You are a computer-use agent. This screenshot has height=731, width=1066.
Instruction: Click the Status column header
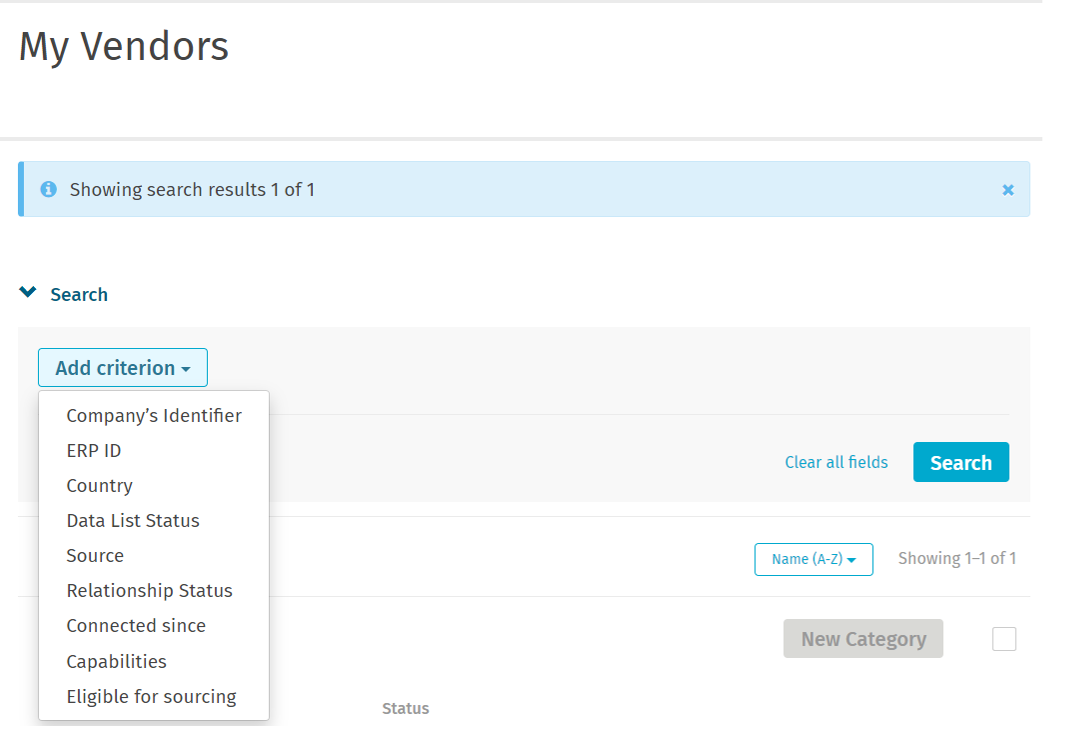click(405, 708)
